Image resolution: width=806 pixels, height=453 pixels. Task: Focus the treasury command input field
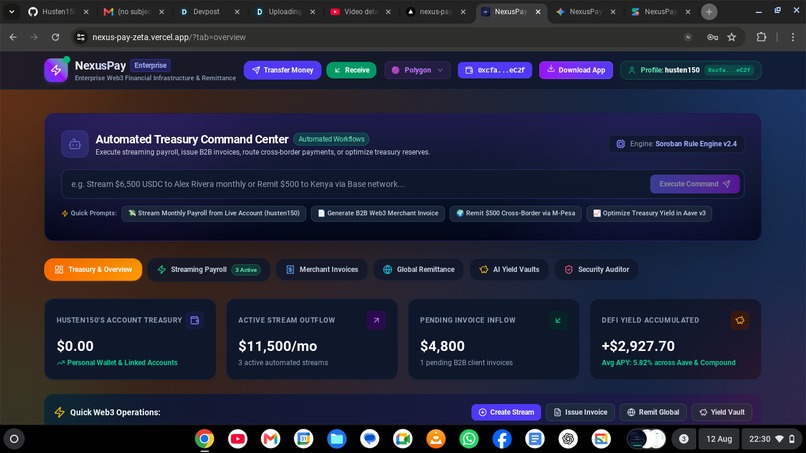[355, 184]
